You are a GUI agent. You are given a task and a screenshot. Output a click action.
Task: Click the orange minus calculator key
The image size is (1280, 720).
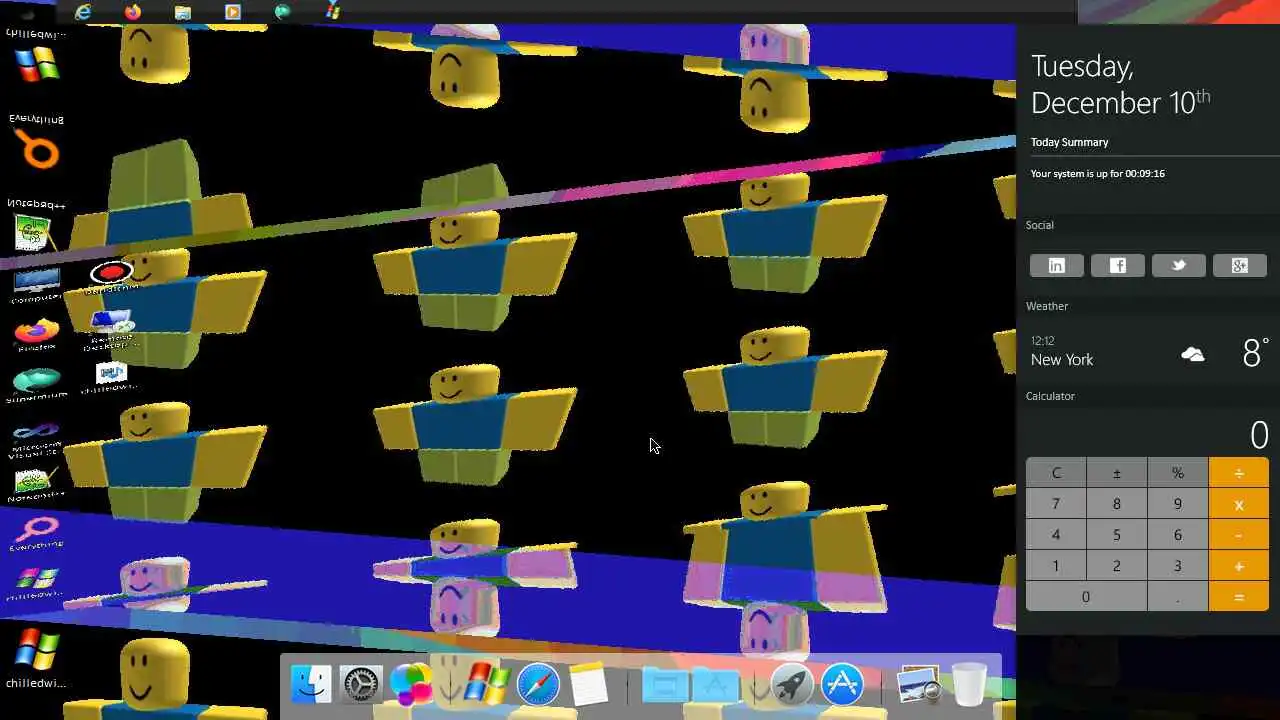tap(1239, 535)
